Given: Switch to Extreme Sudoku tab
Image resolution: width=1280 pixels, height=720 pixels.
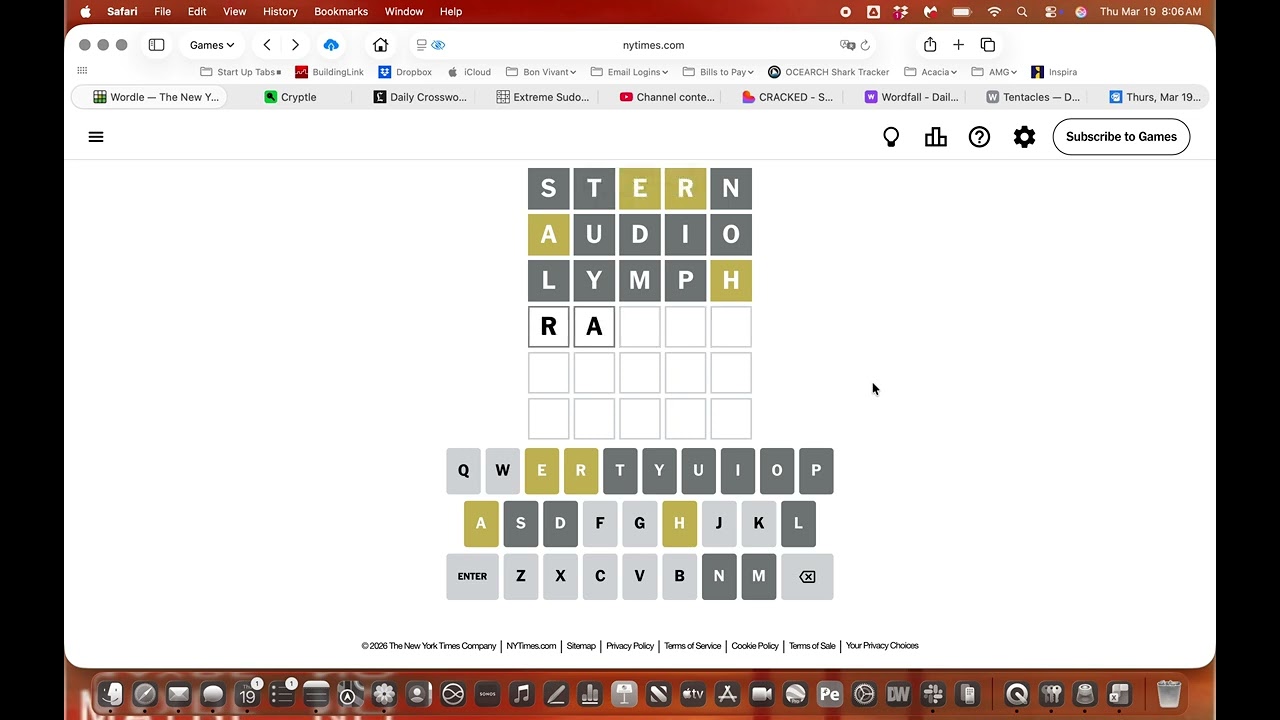Looking at the screenshot, I should click(x=543, y=97).
